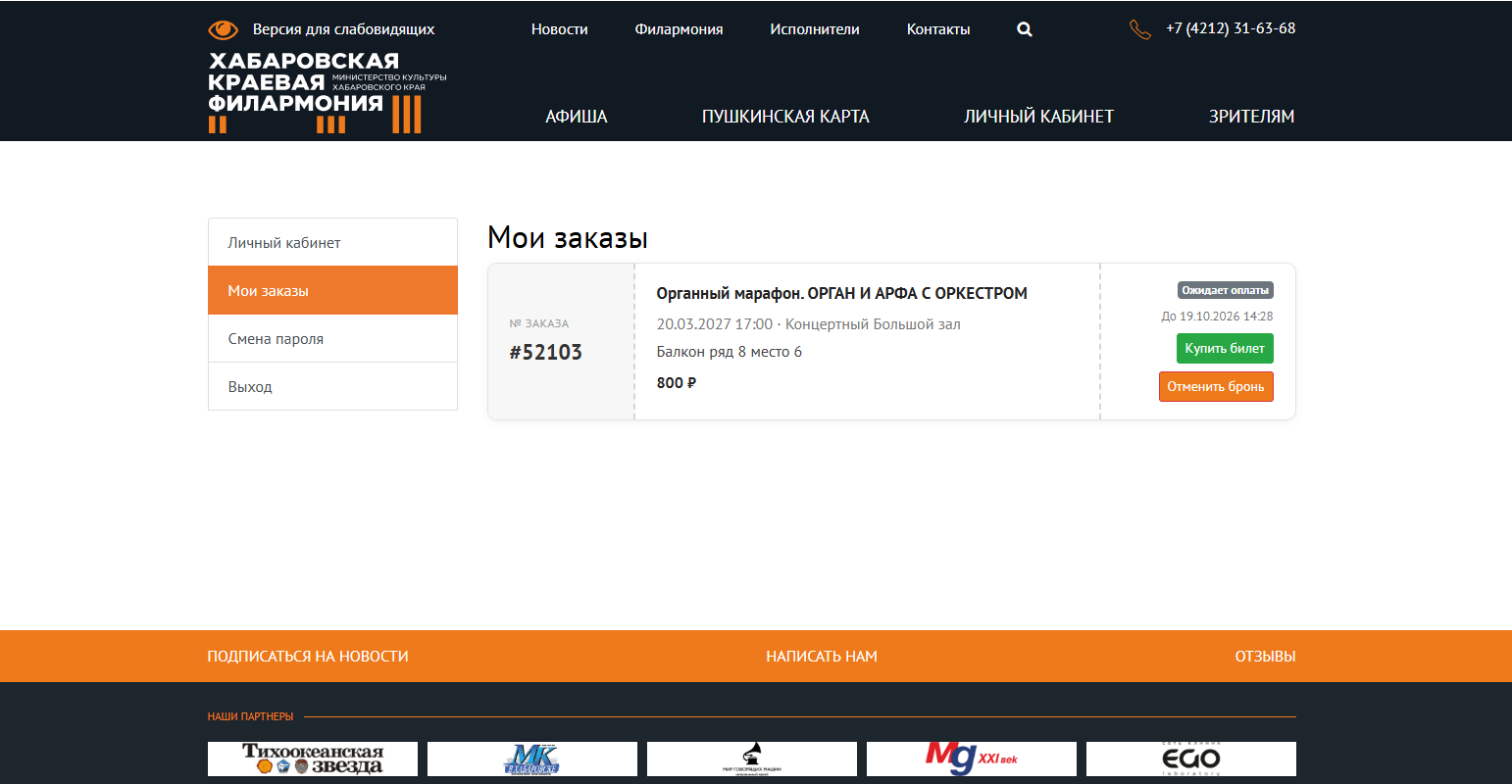The width and height of the screenshot is (1512, 784).
Task: Click the green Купить билет button
Action: click(x=1225, y=348)
